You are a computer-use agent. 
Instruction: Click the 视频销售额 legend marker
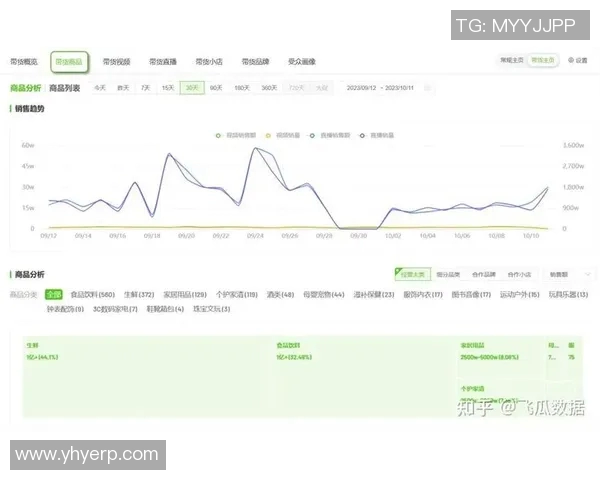(218, 133)
